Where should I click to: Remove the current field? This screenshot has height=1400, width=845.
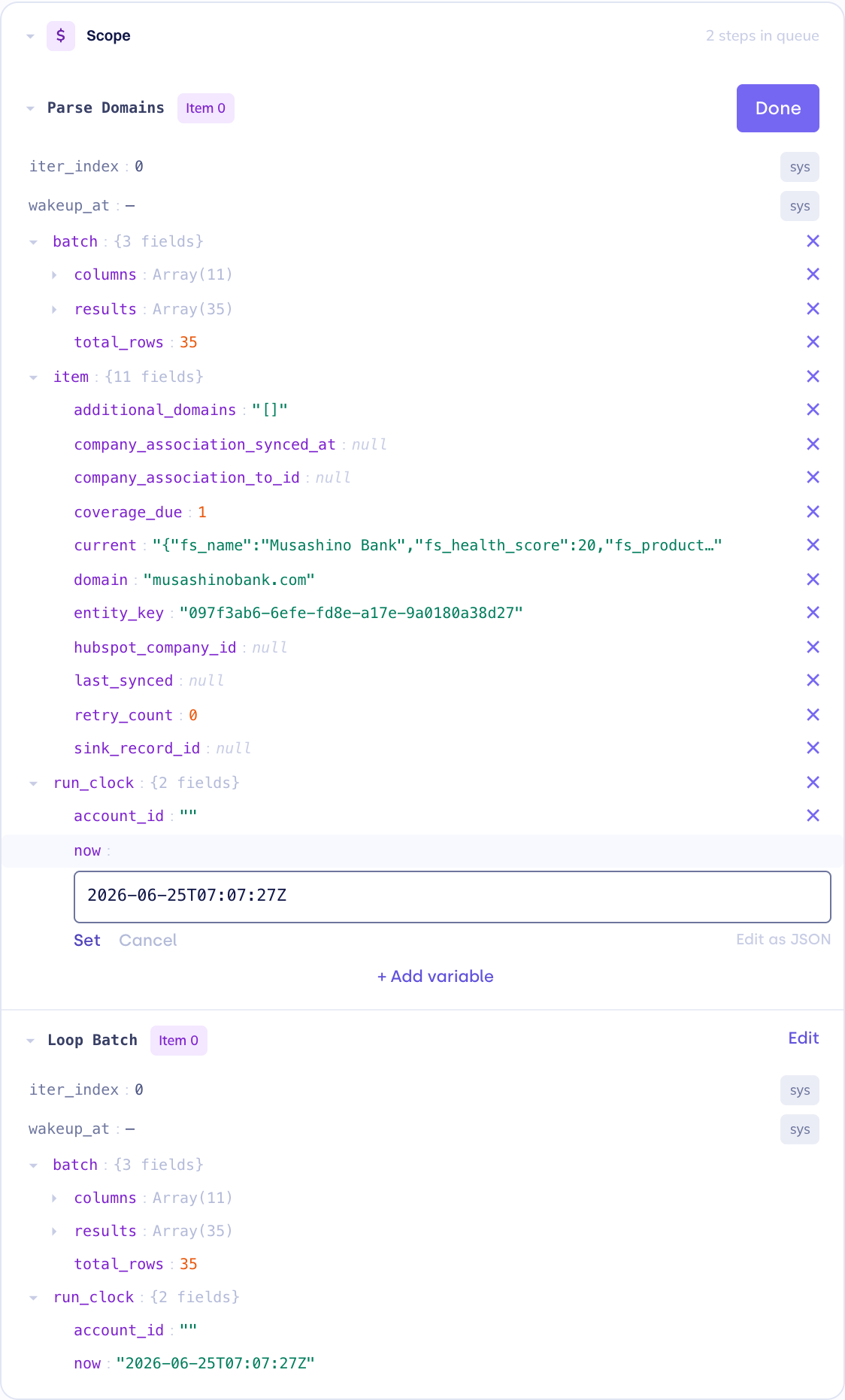coord(813,545)
